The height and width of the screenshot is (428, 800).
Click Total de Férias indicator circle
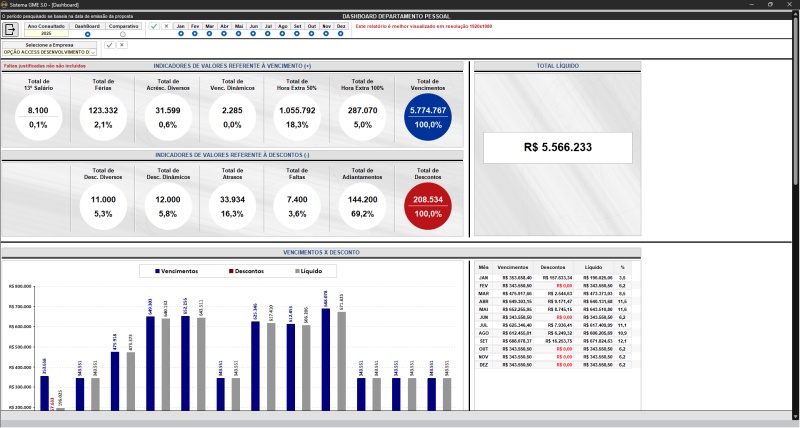pyautogui.click(x=103, y=118)
